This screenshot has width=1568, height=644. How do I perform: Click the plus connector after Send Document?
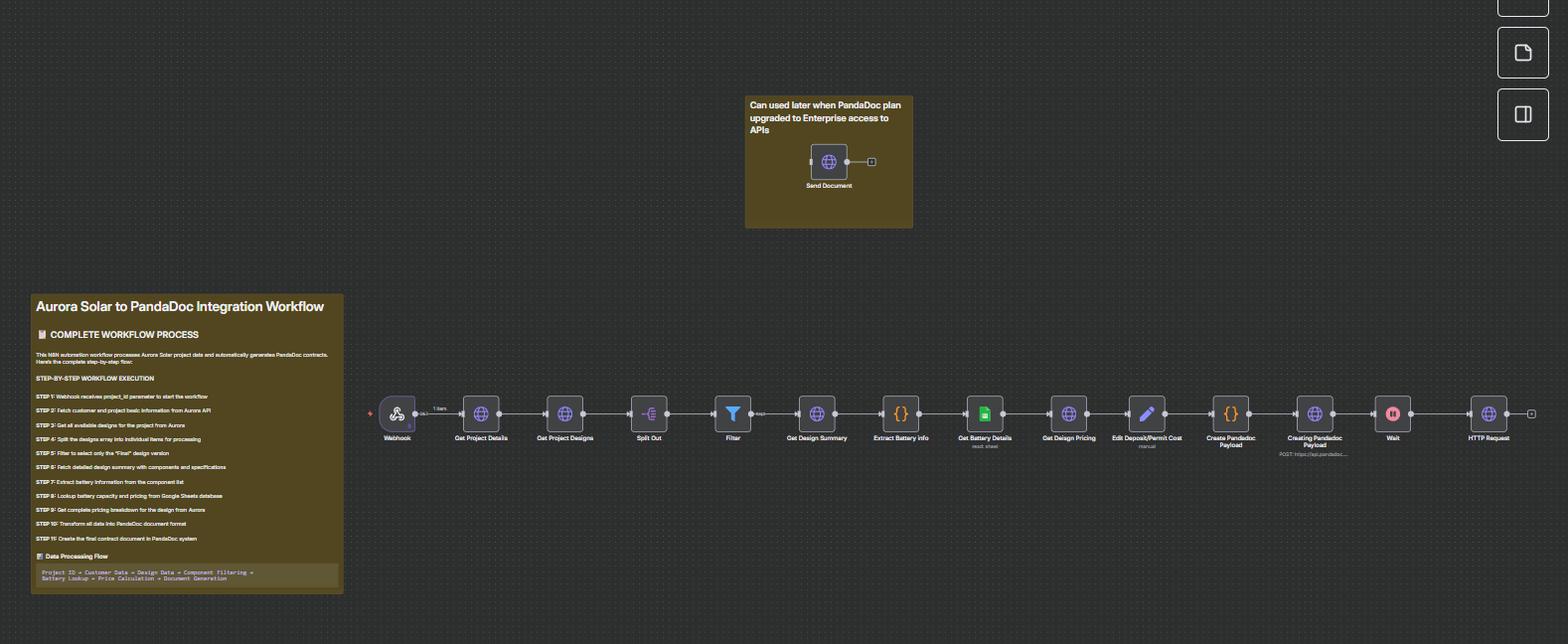click(x=871, y=162)
